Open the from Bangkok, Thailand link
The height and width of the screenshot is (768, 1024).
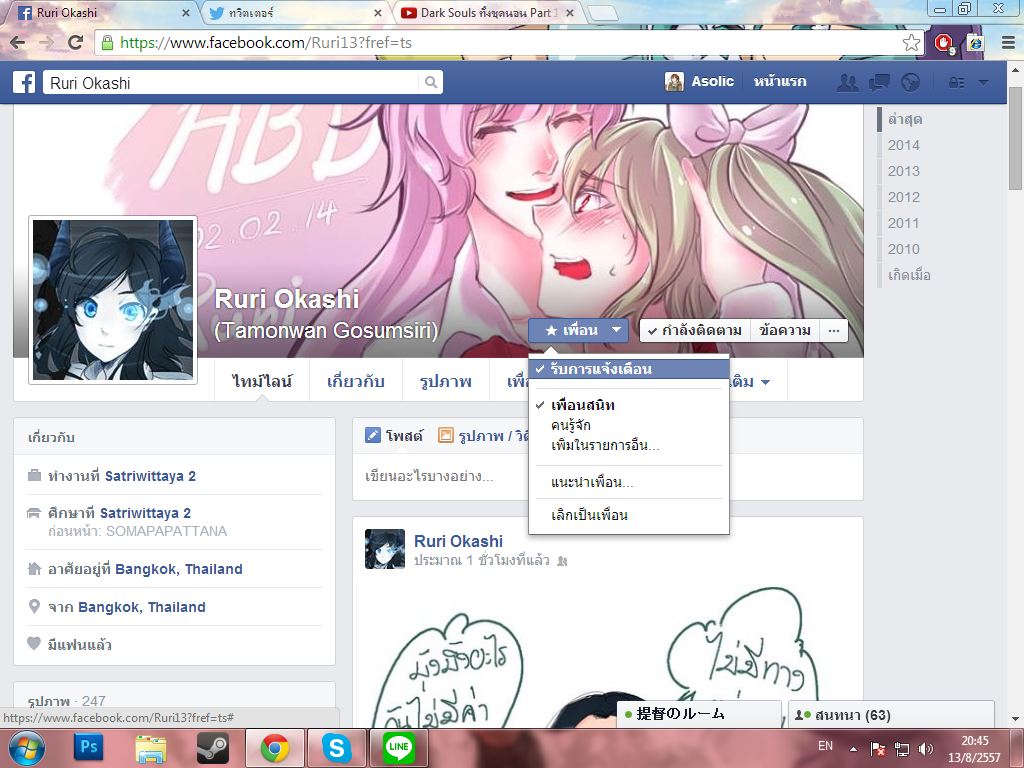point(142,607)
